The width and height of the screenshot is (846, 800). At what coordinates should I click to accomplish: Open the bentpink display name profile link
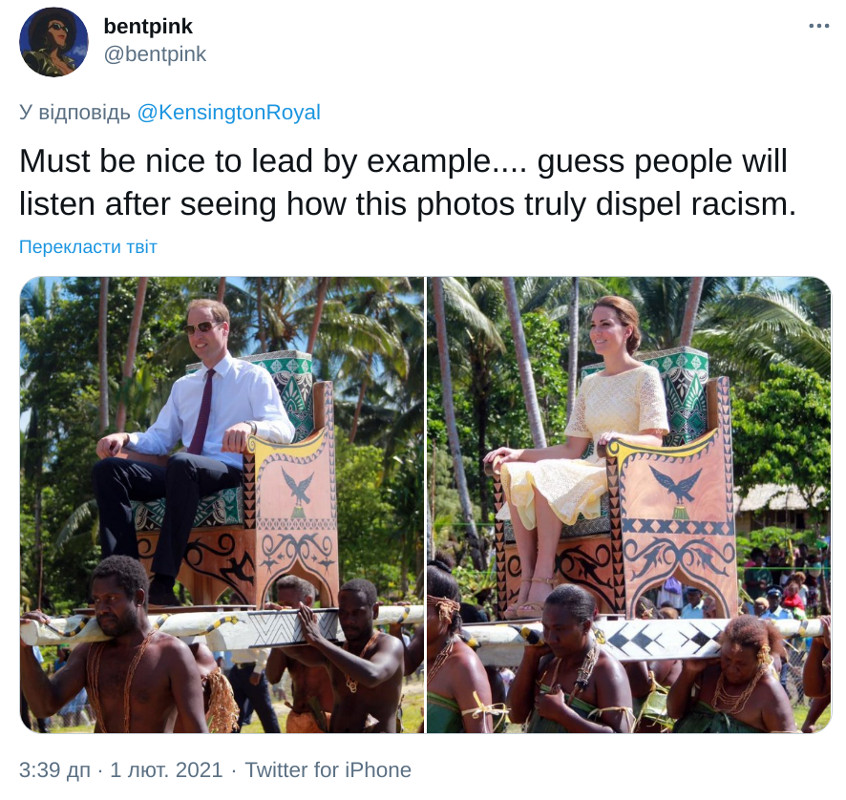tap(148, 27)
